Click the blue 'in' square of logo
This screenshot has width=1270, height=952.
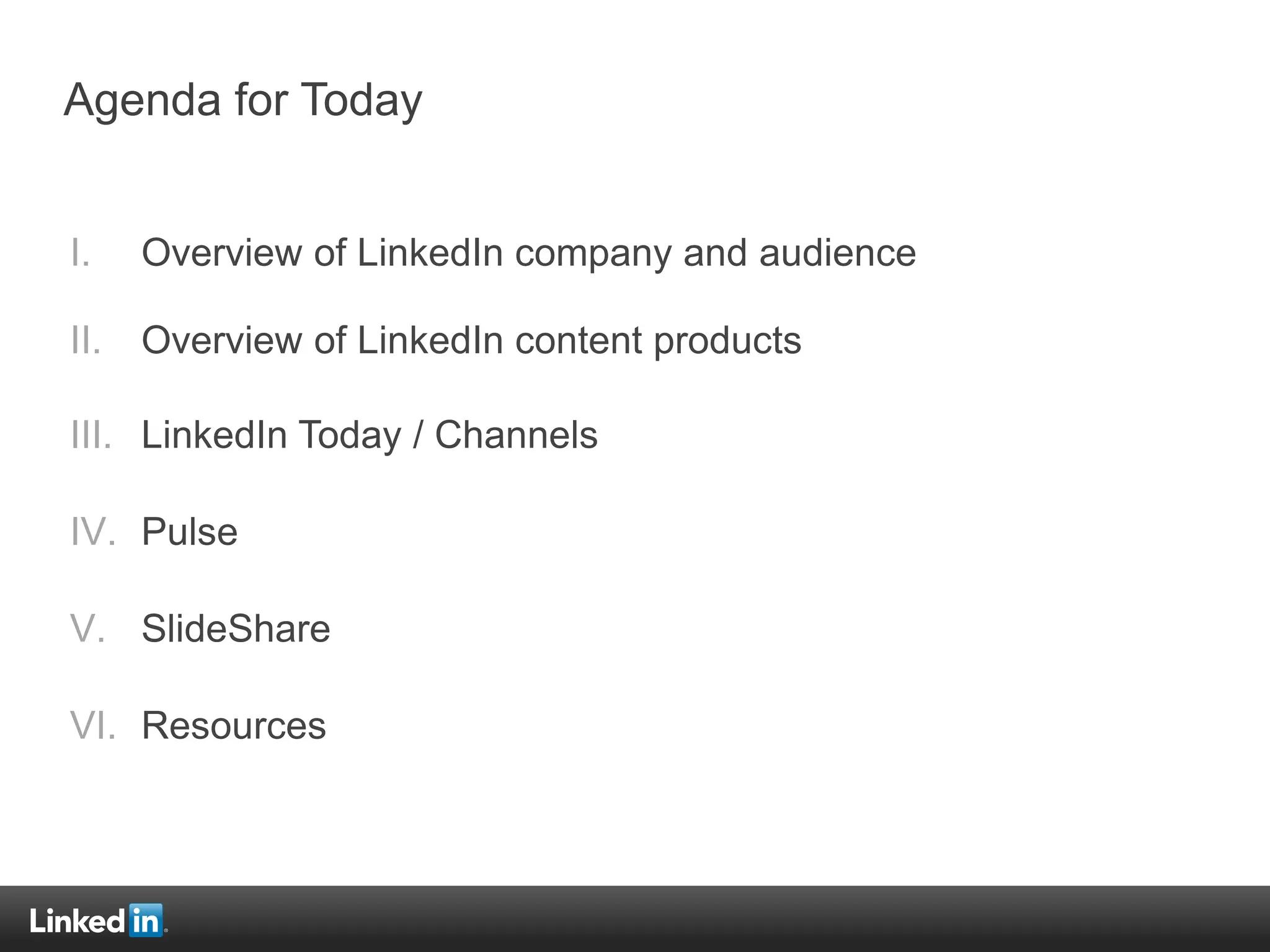point(146,920)
